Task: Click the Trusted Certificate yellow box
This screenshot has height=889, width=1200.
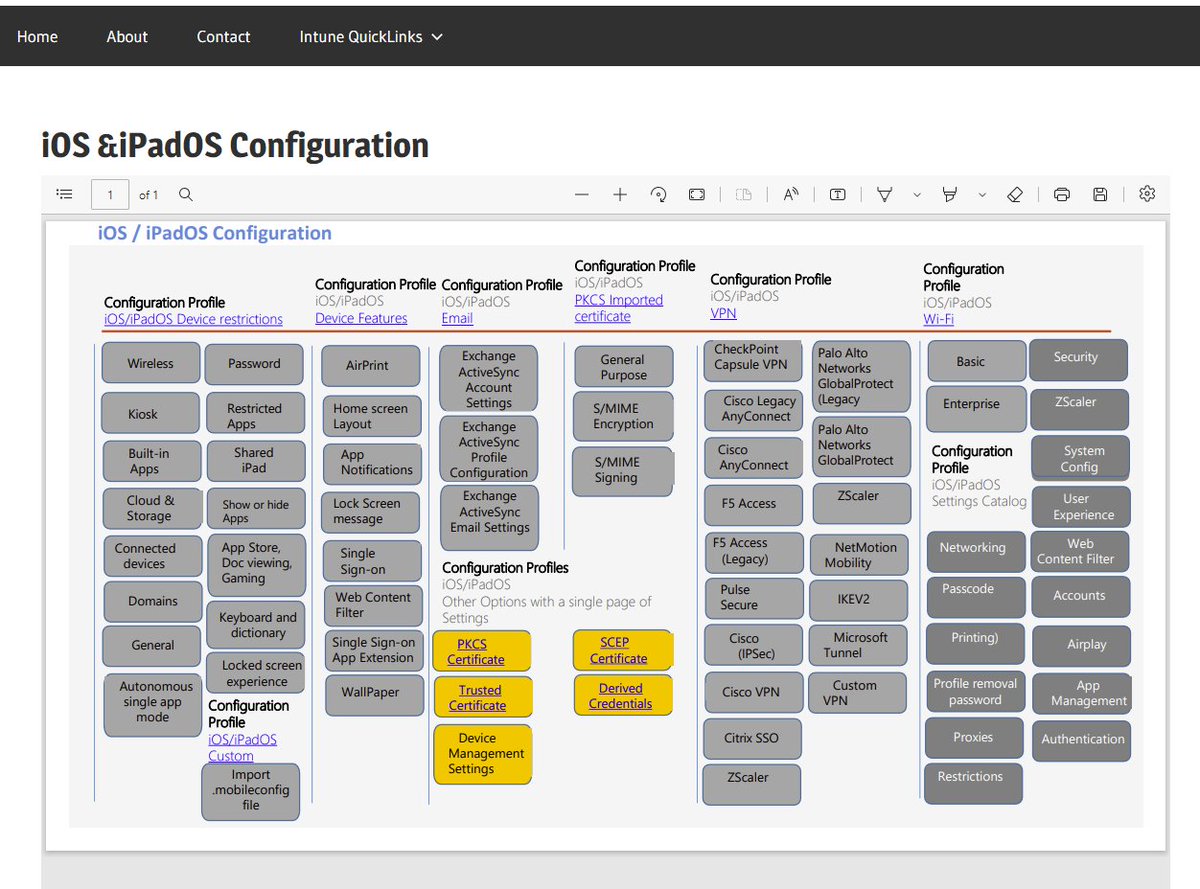Action: pyautogui.click(x=483, y=697)
